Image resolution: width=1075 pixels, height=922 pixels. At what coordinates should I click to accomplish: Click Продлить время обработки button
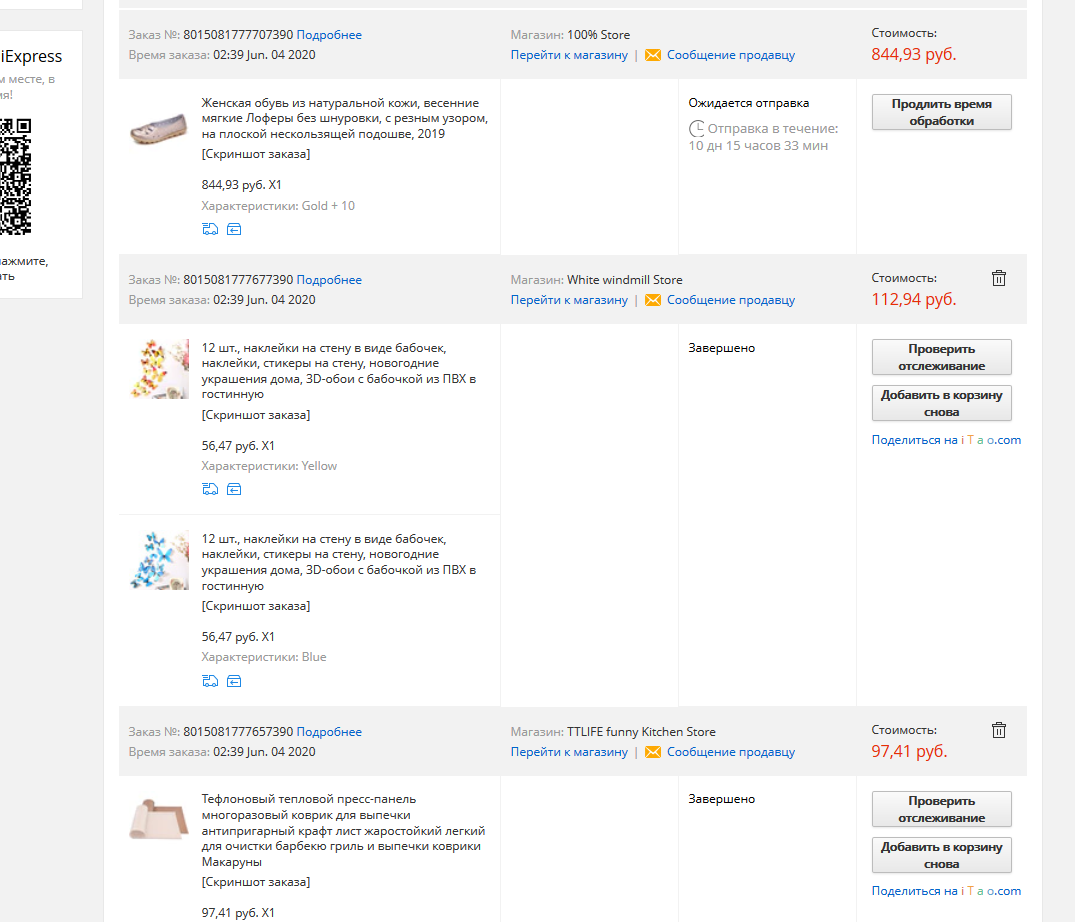tap(941, 112)
